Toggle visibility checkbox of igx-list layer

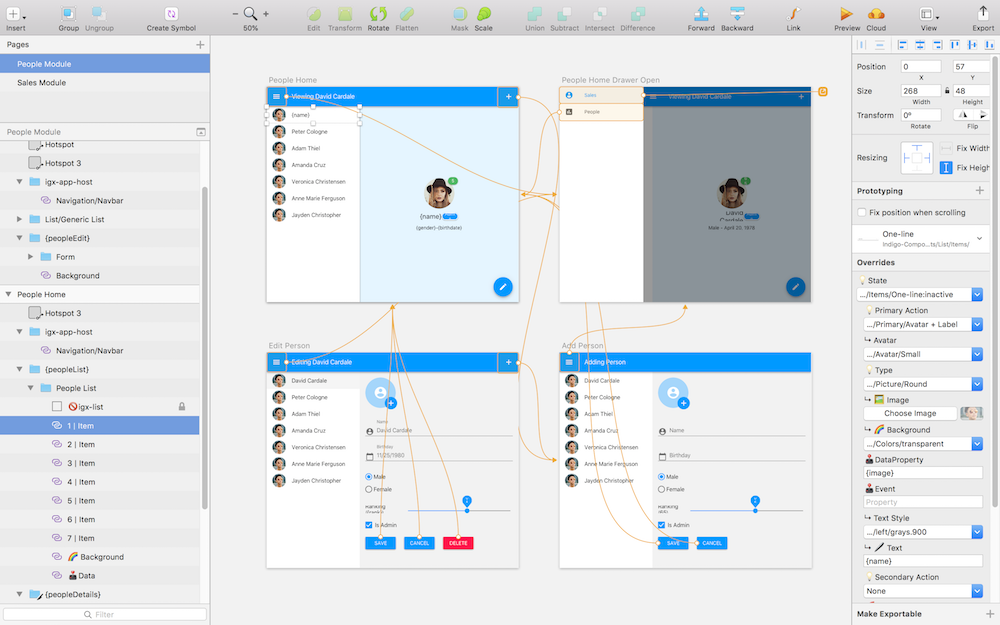click(57, 407)
